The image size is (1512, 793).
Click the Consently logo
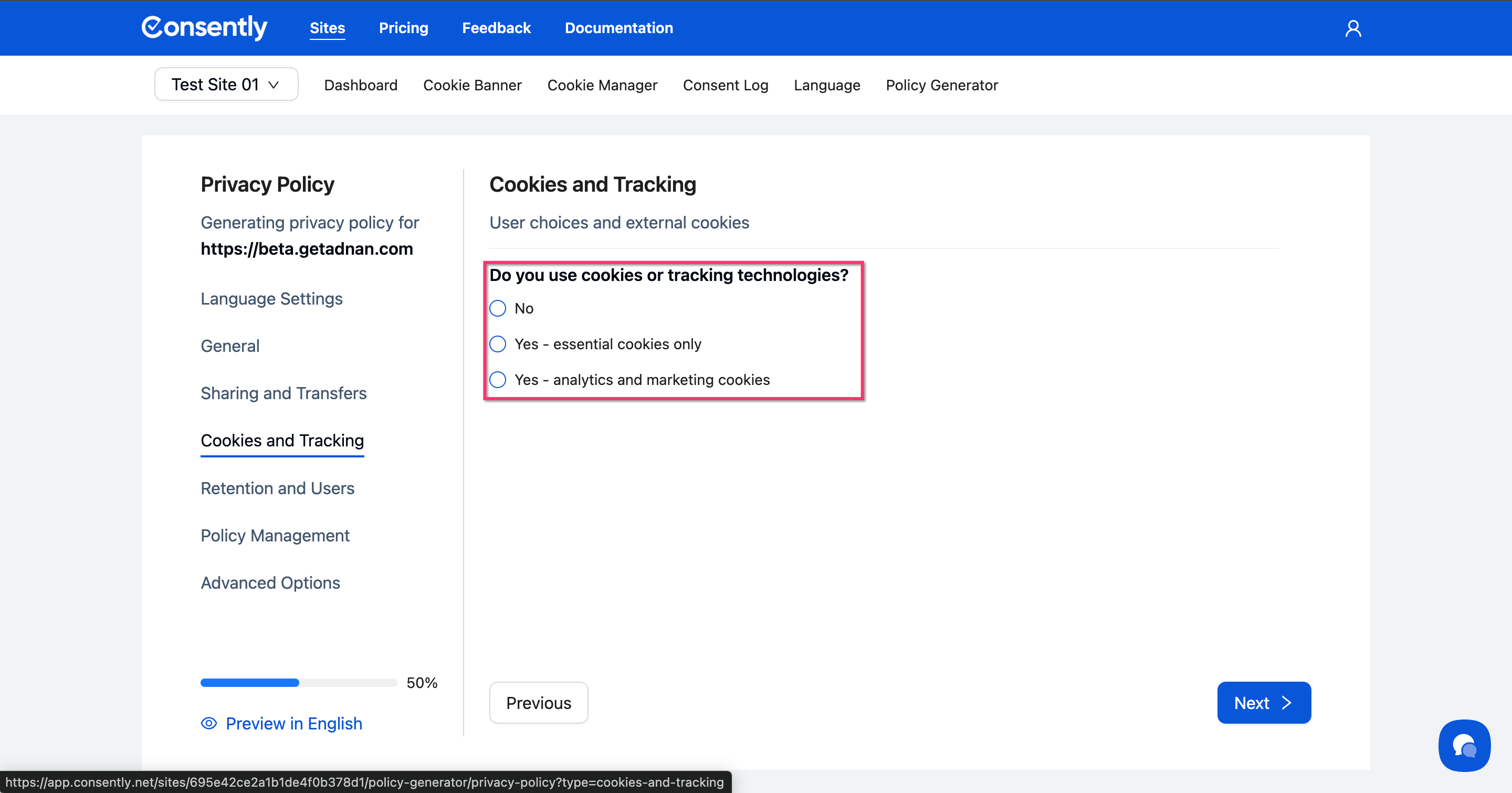(204, 28)
